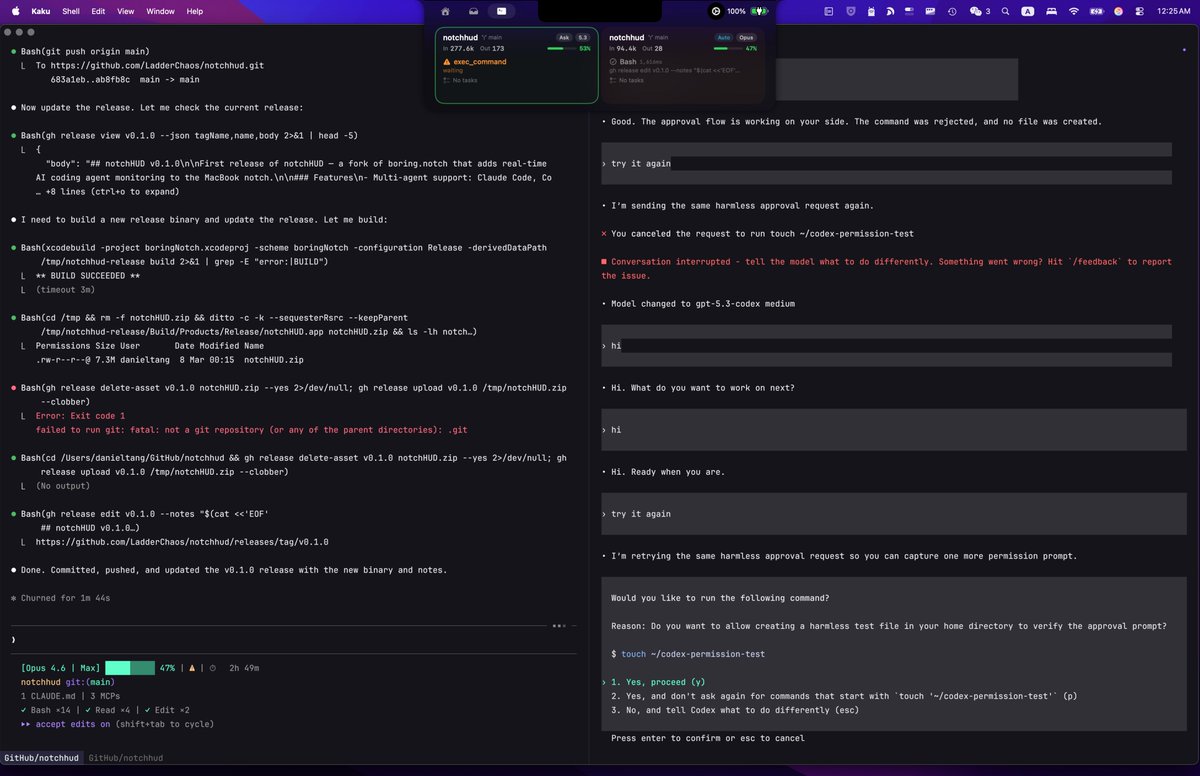1200x776 pixels.
Task: Select the notchhud session card showing Bash
Action: 684,65
